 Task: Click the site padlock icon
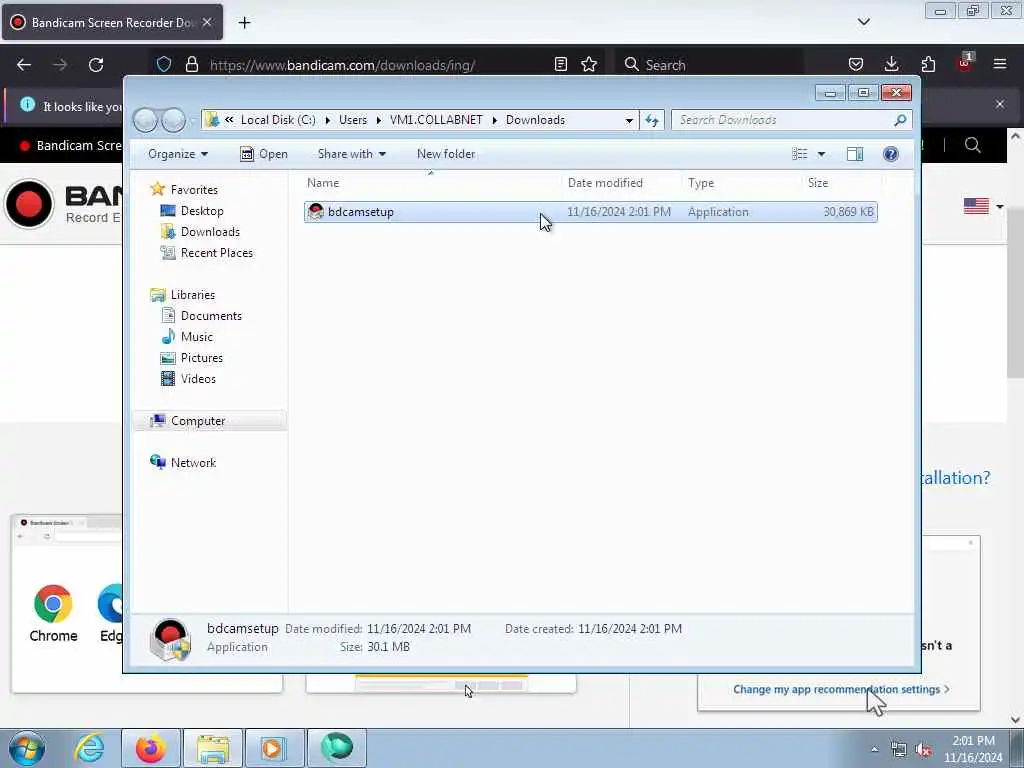coord(191,64)
